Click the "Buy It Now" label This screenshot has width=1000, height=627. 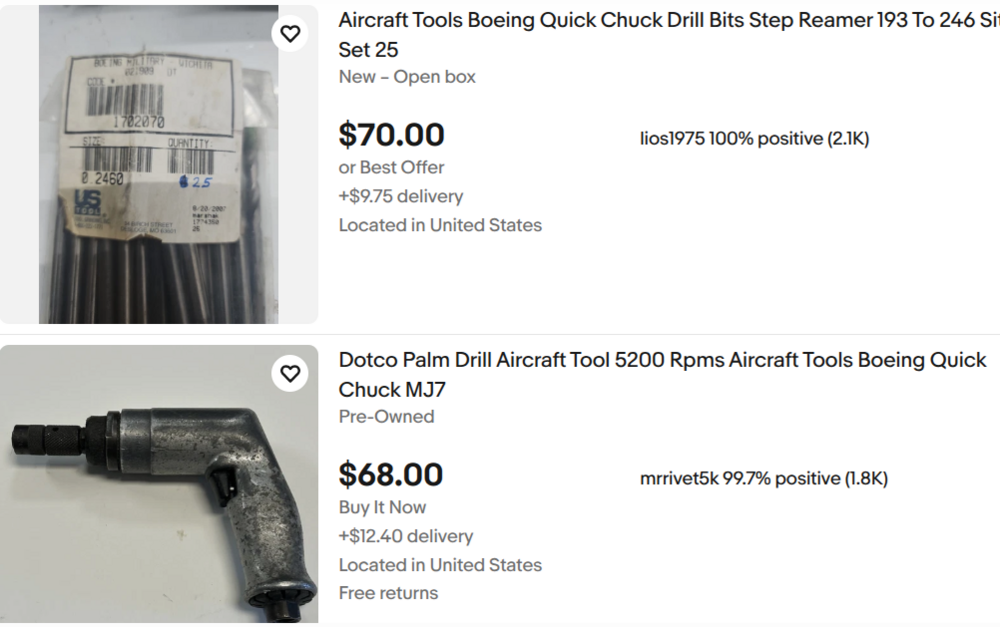[382, 508]
